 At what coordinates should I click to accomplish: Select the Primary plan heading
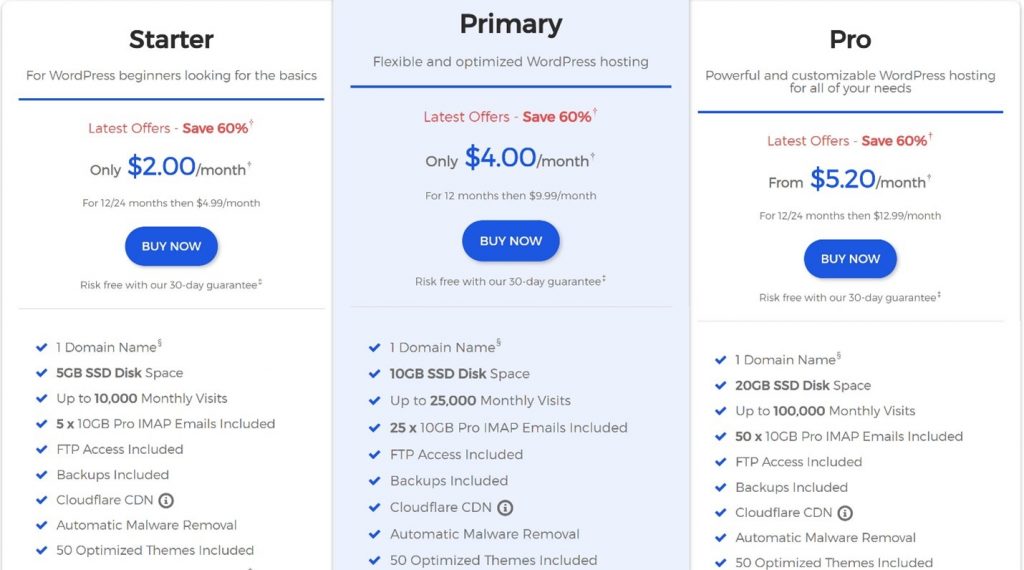(511, 24)
